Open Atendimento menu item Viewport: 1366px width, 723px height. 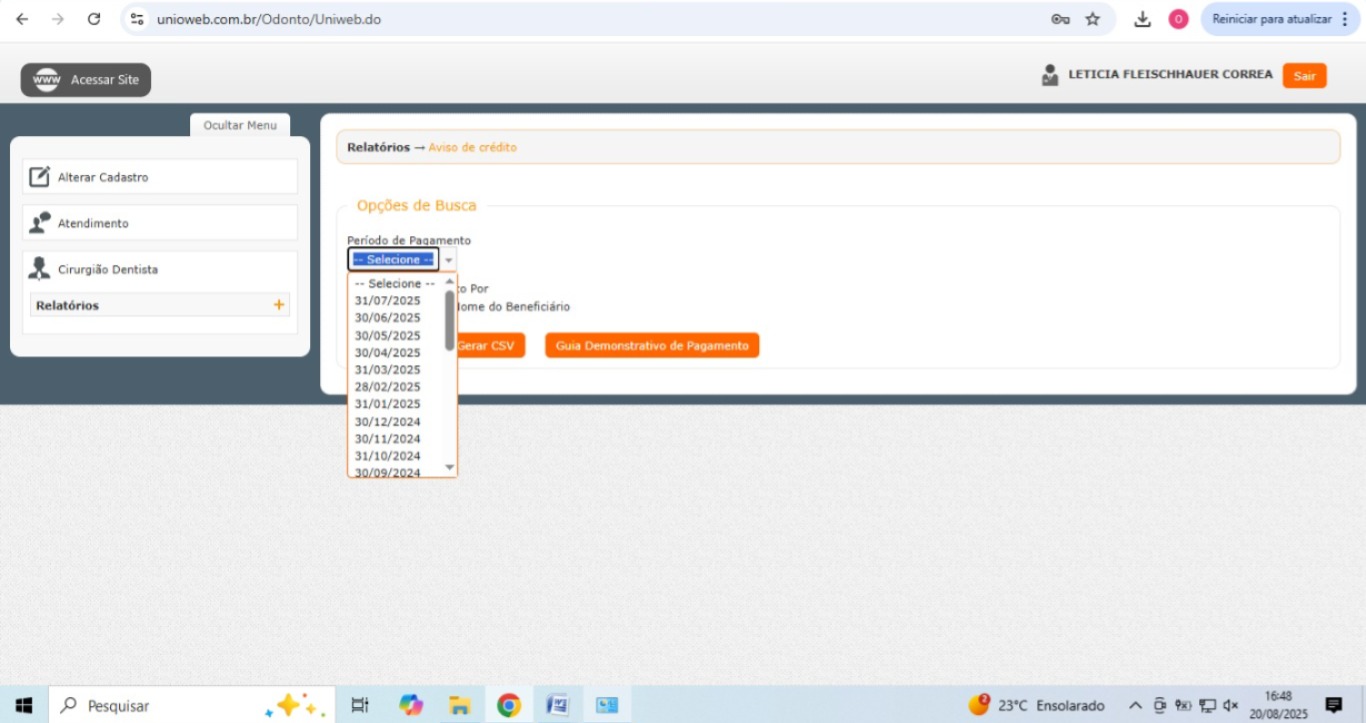click(93, 223)
